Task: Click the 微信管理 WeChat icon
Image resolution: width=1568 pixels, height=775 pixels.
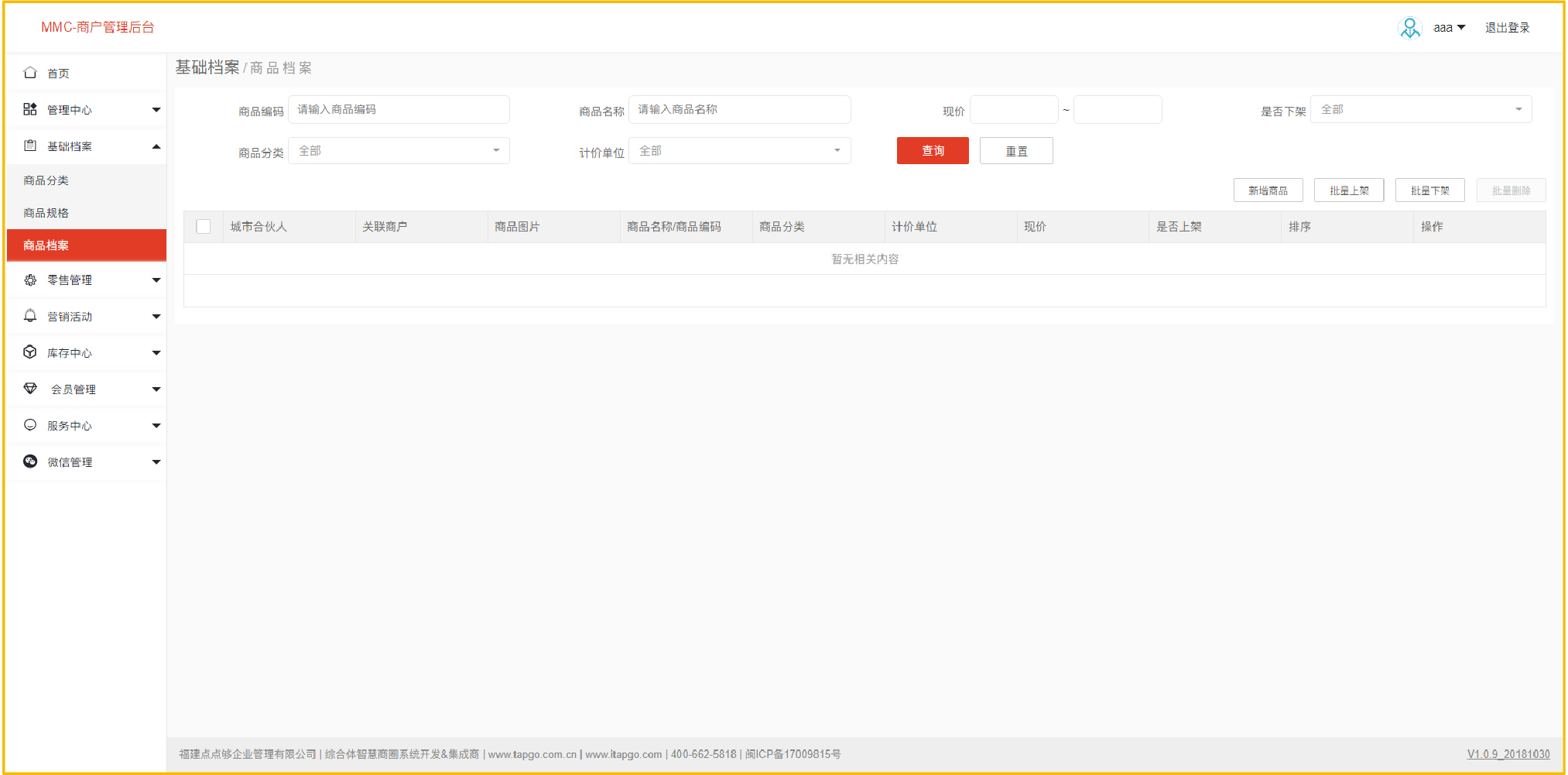Action: (30, 461)
